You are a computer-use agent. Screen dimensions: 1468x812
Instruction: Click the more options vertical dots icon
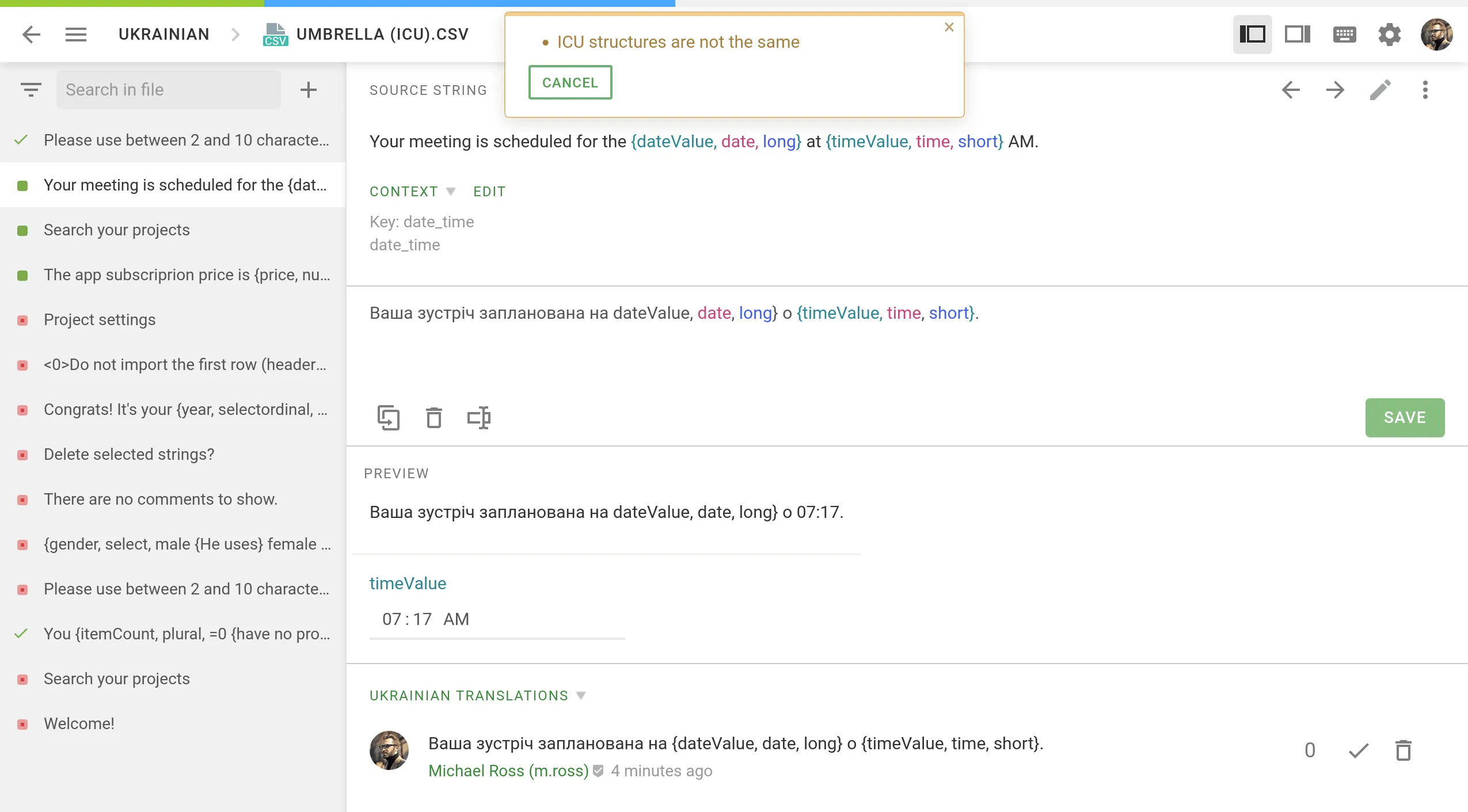click(1425, 90)
